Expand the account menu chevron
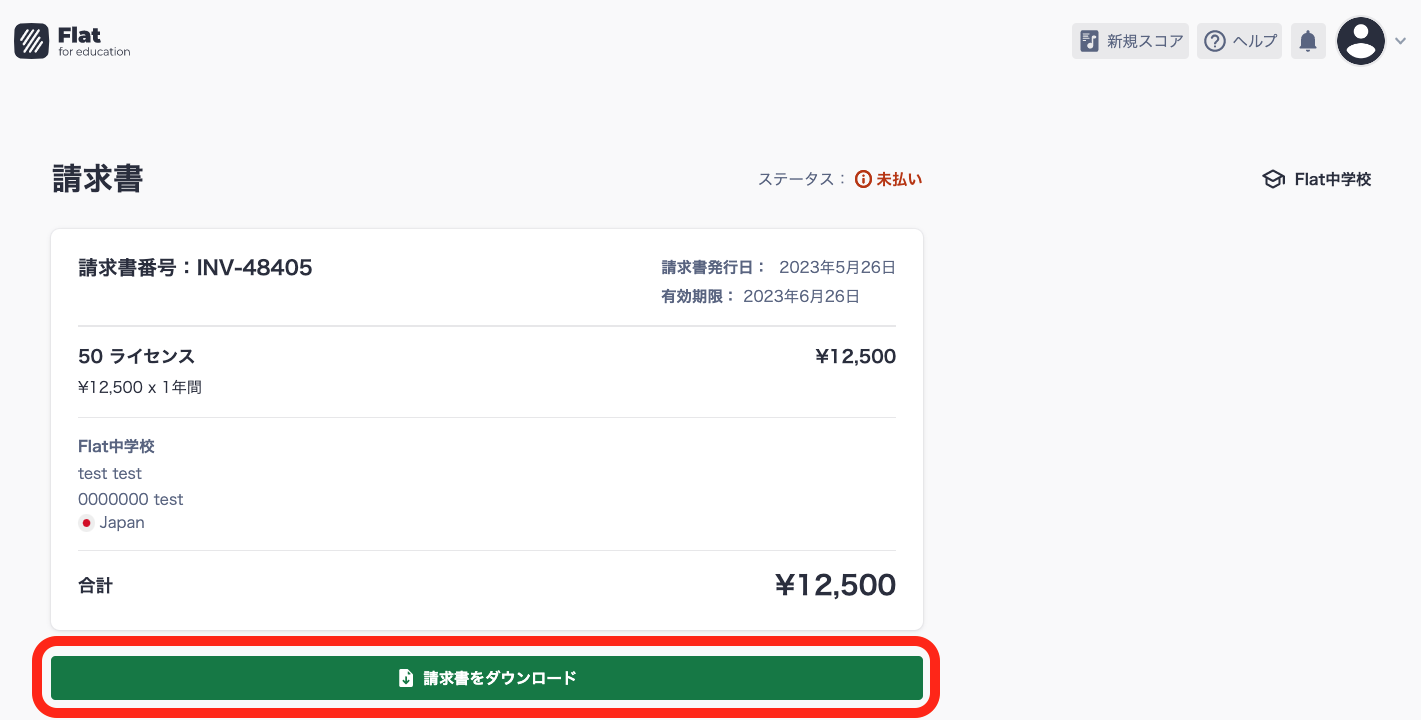Image resolution: width=1421 pixels, height=720 pixels. click(1400, 41)
